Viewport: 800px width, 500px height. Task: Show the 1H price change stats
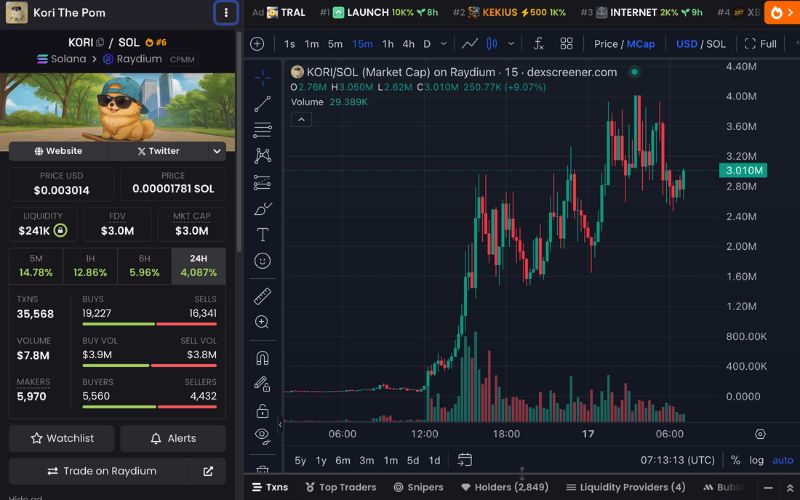(90, 266)
